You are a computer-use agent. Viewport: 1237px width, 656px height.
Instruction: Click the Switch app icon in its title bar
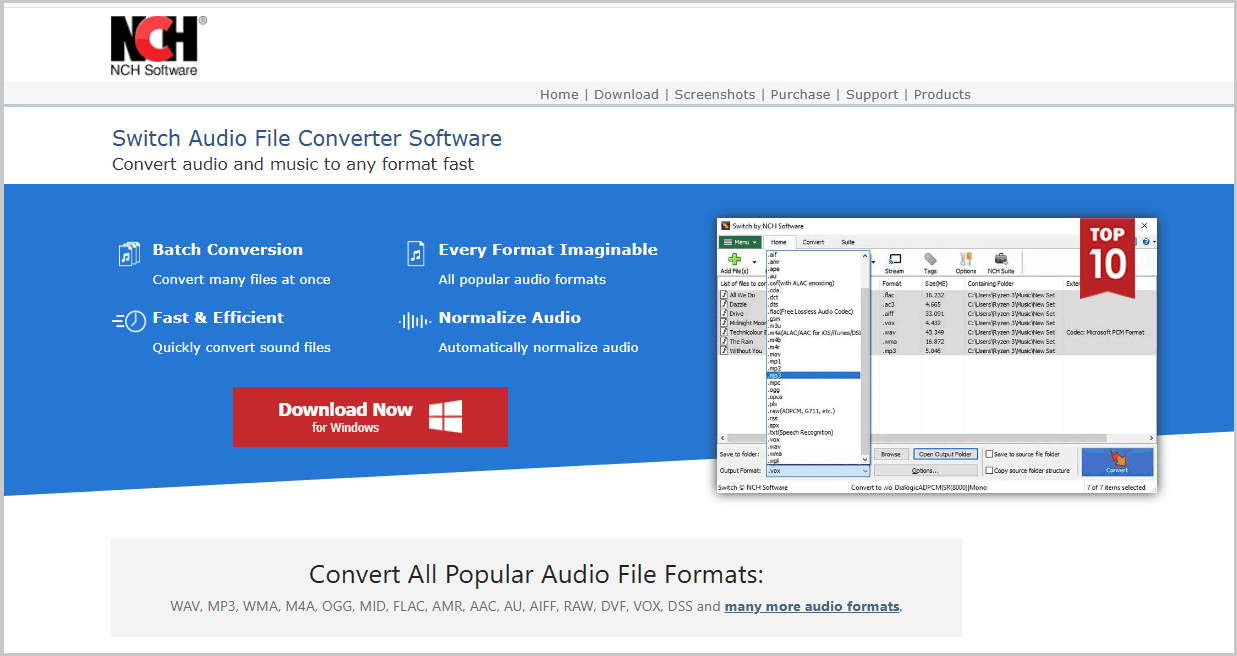pos(725,226)
